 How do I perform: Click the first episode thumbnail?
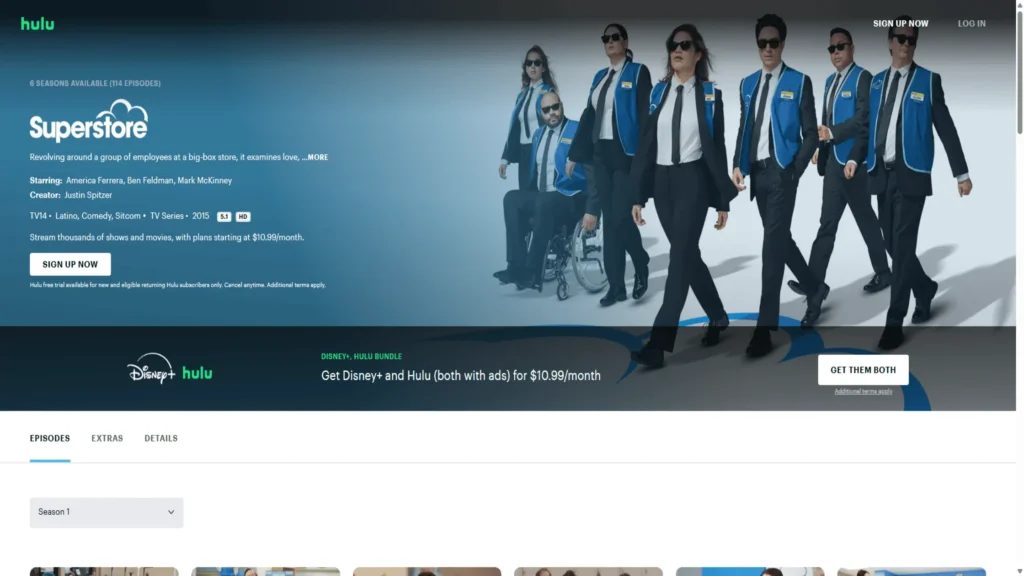click(104, 572)
